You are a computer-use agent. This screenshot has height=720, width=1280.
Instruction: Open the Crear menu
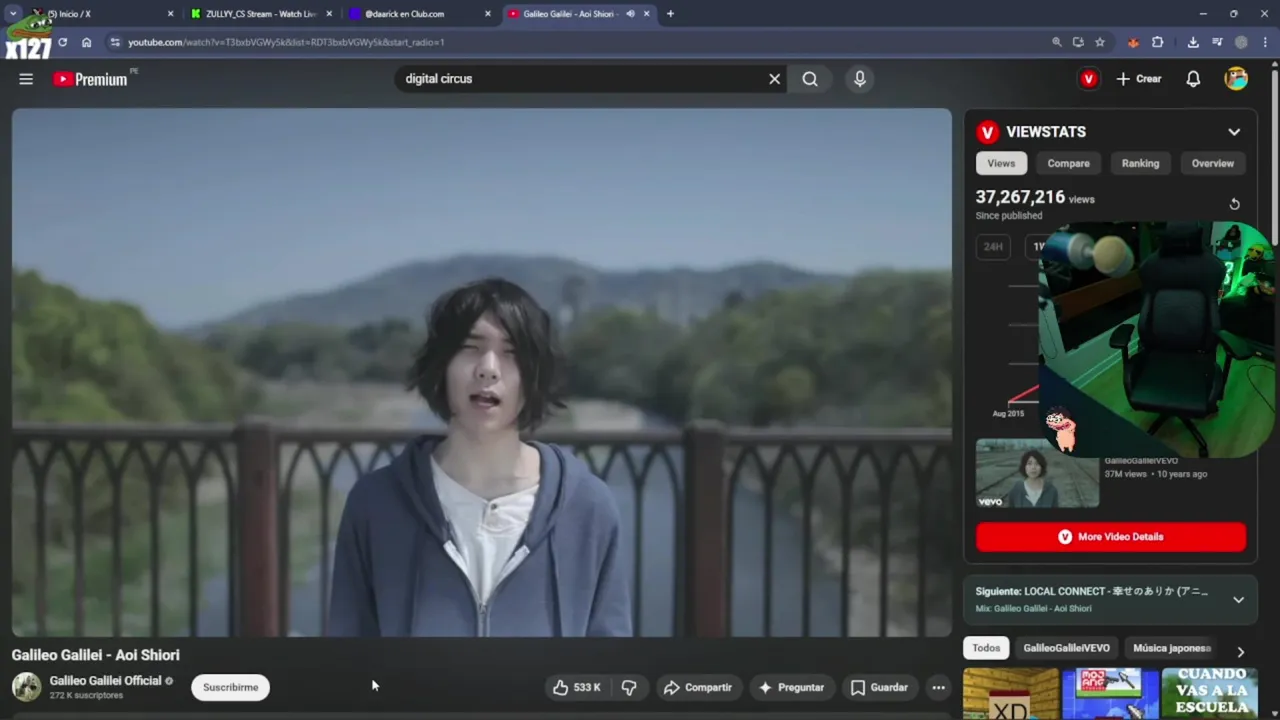(x=1139, y=79)
